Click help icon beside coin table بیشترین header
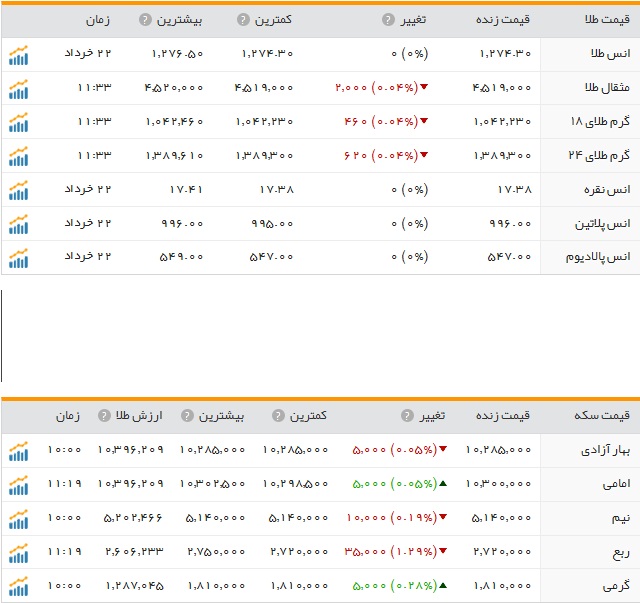640x603 pixels. [x=187, y=416]
